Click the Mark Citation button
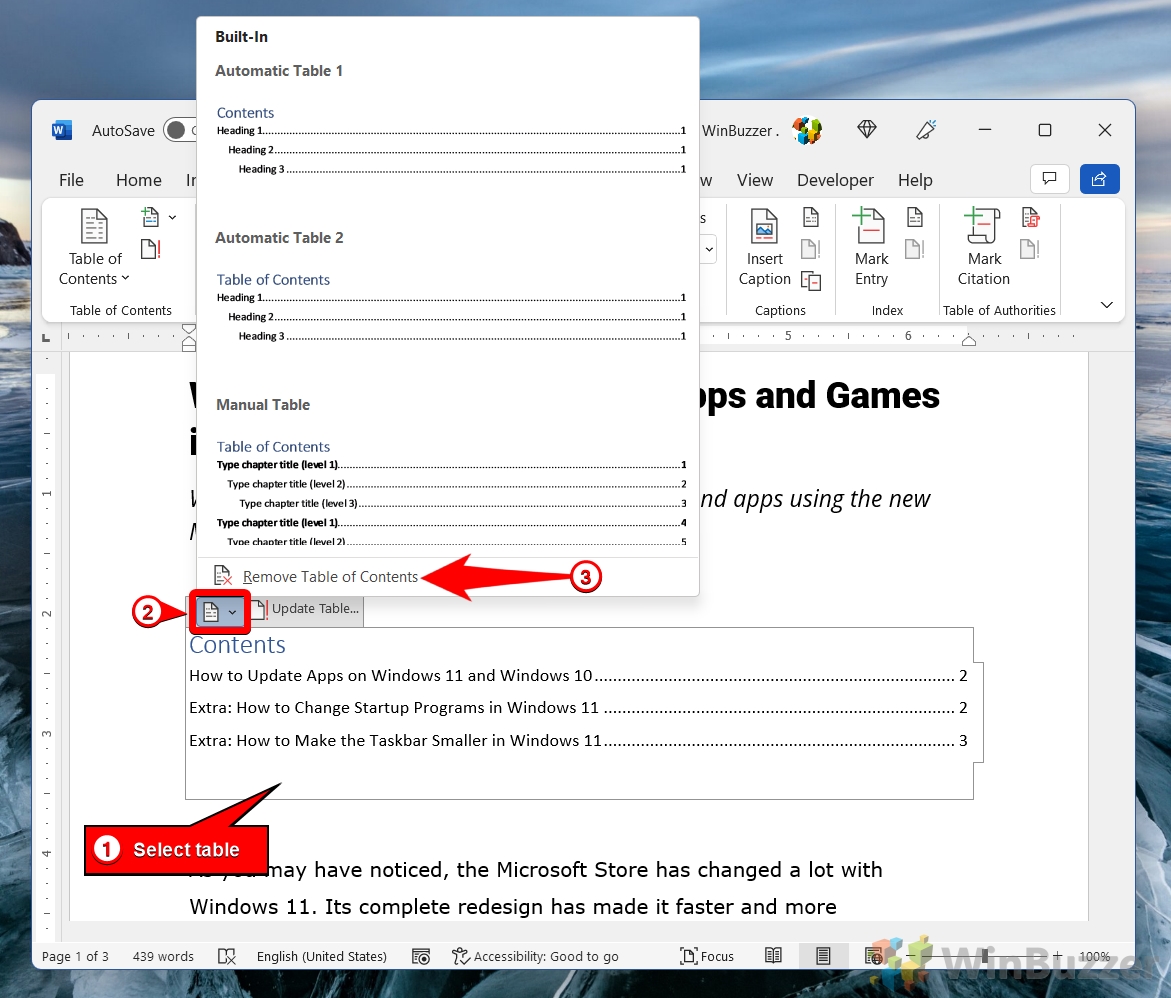The image size is (1171, 998). pyautogui.click(x=984, y=247)
